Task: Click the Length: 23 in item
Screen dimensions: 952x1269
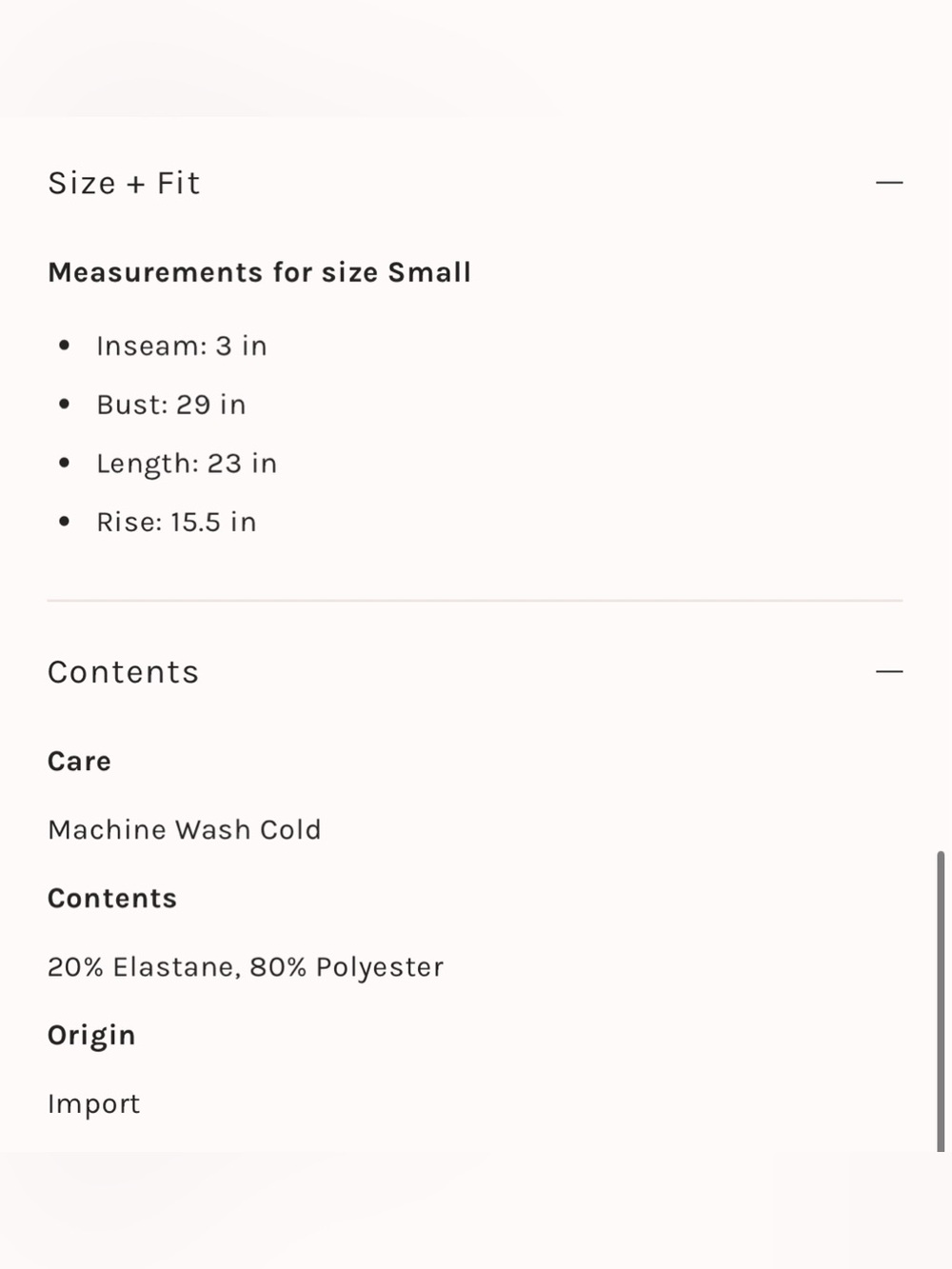Action: pyautogui.click(x=187, y=464)
